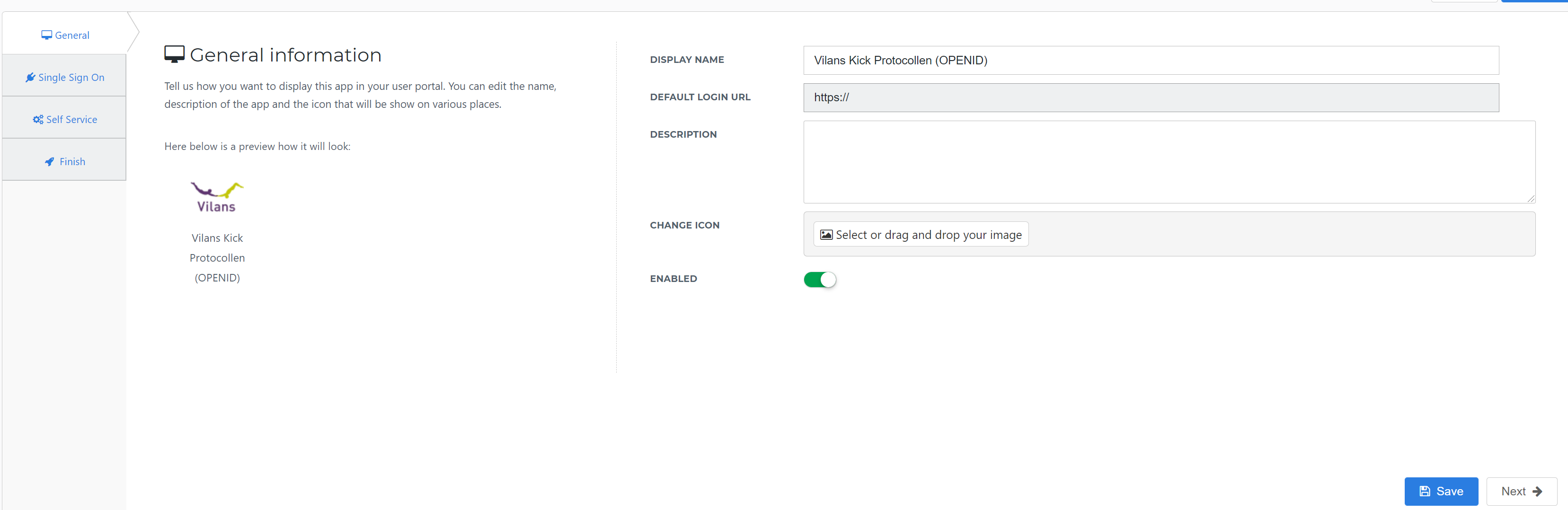Switch to the Single Sign On tab

coord(64,77)
